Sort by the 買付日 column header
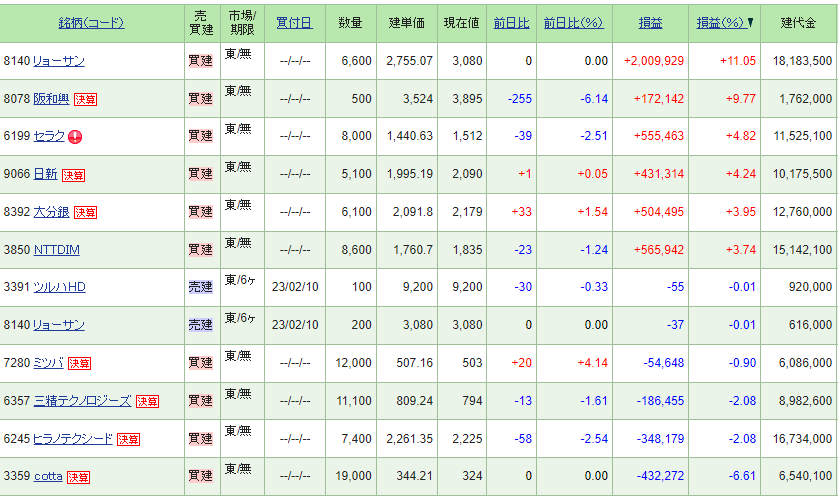 tap(294, 23)
